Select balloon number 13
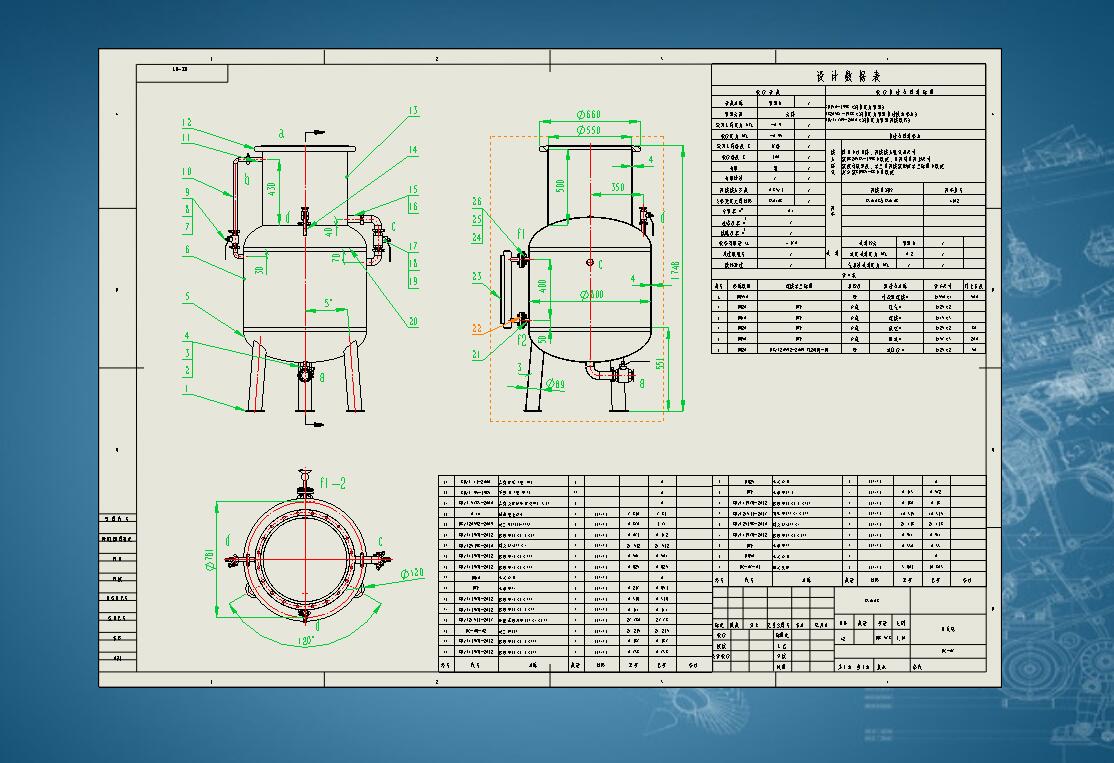This screenshot has height=763, width=1114. [413, 111]
